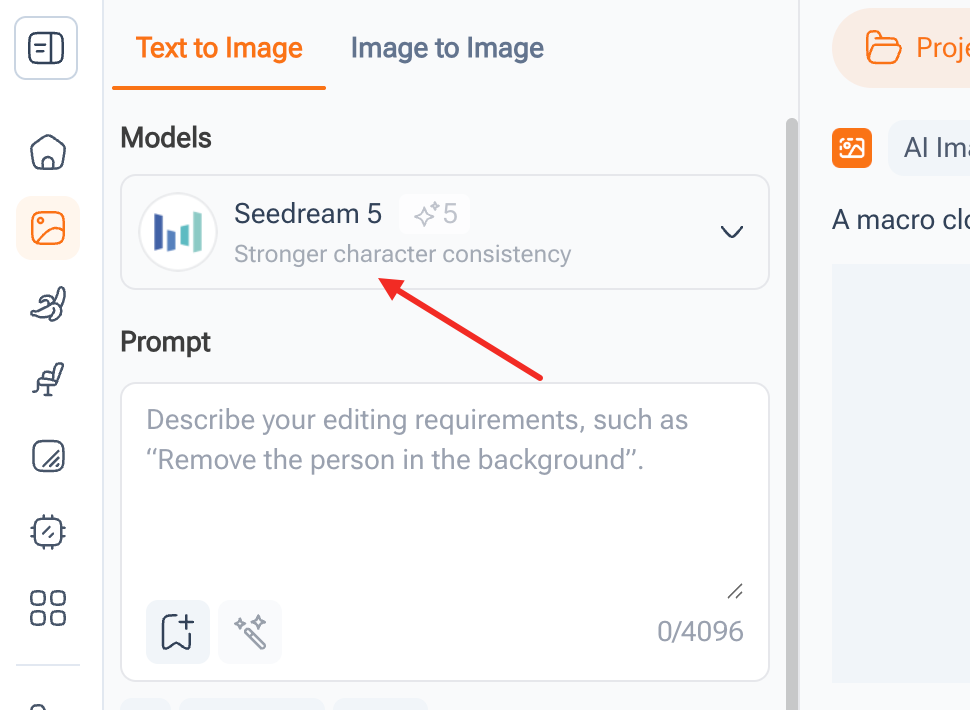Collapse the sidebar panel toggle icon
970x710 pixels.
coord(46,48)
